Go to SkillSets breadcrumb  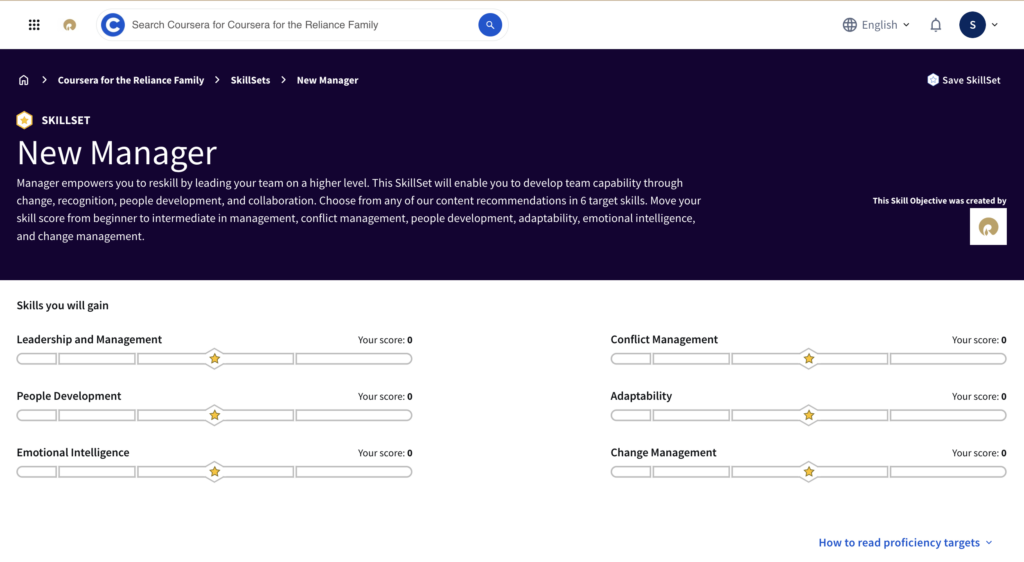(250, 80)
